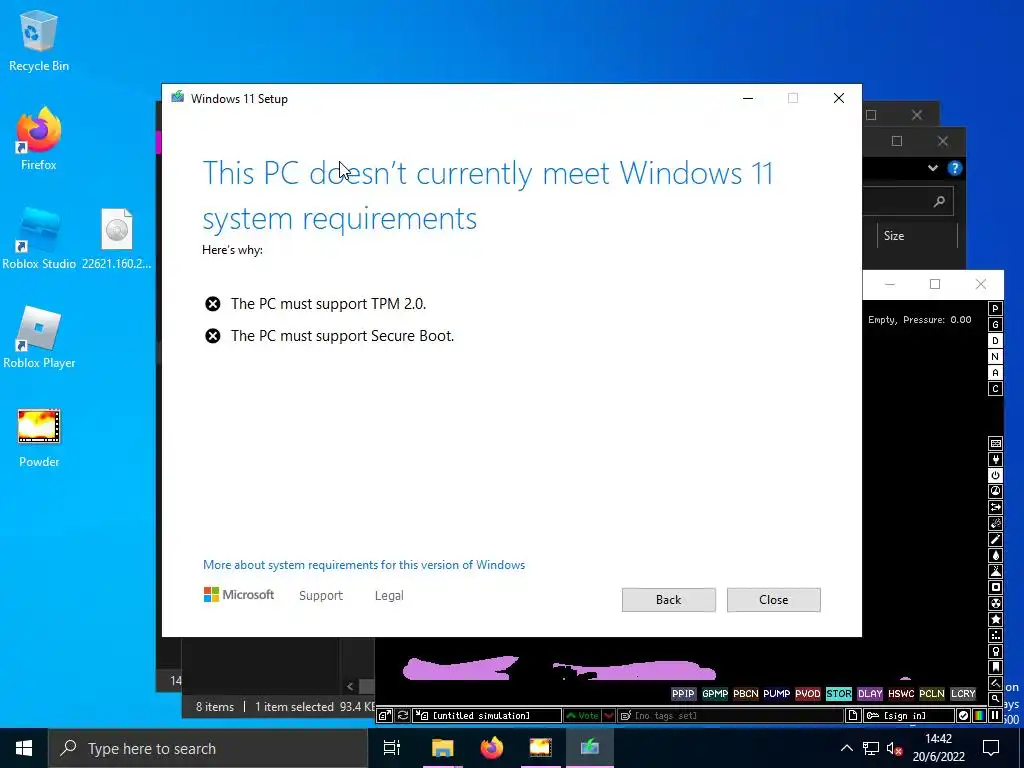Toggle A ambient heat quick option
Screen dimensions: 1024x768
tap(995, 373)
